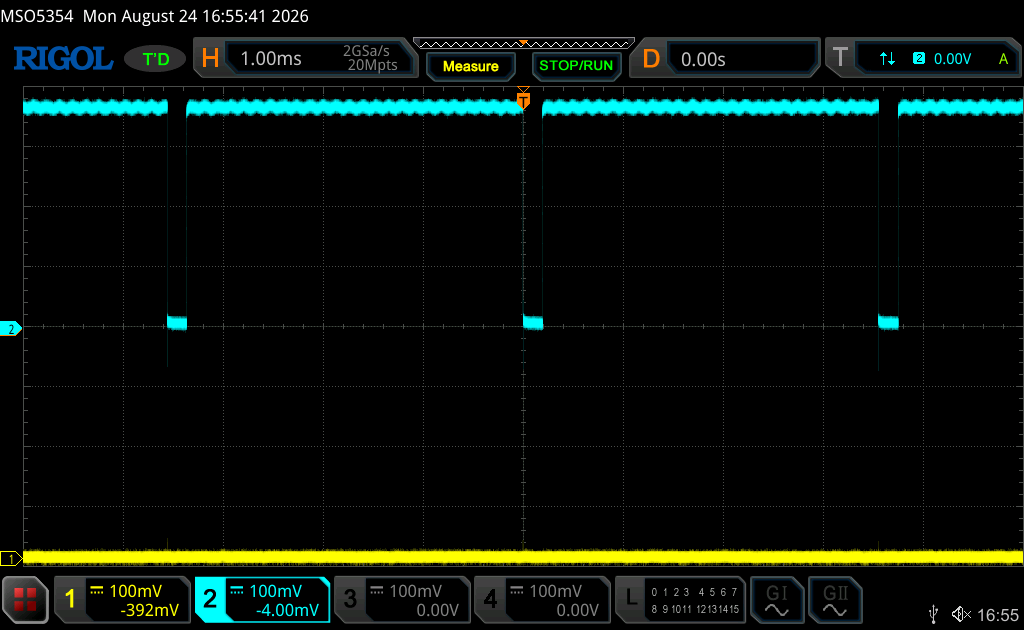Toggle the muted speaker icon
The height and width of the screenshot is (630, 1024).
(x=961, y=614)
